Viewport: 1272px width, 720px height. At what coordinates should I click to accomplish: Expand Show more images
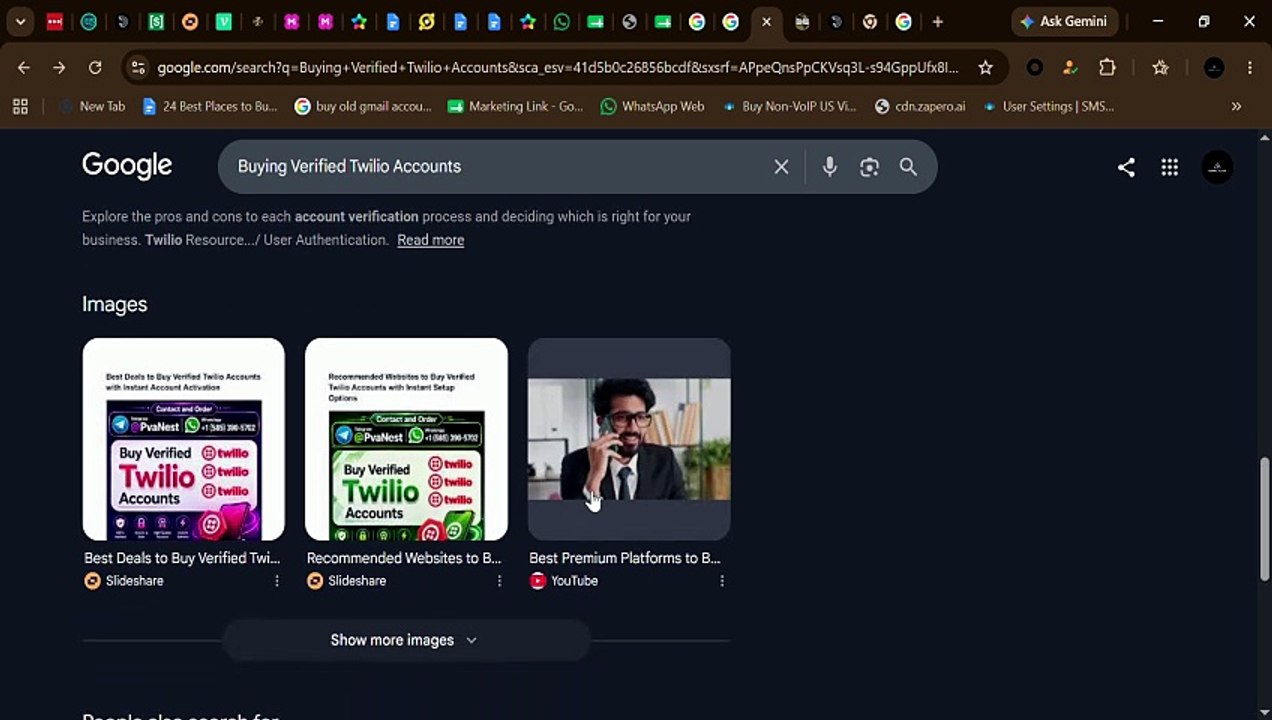coord(405,640)
